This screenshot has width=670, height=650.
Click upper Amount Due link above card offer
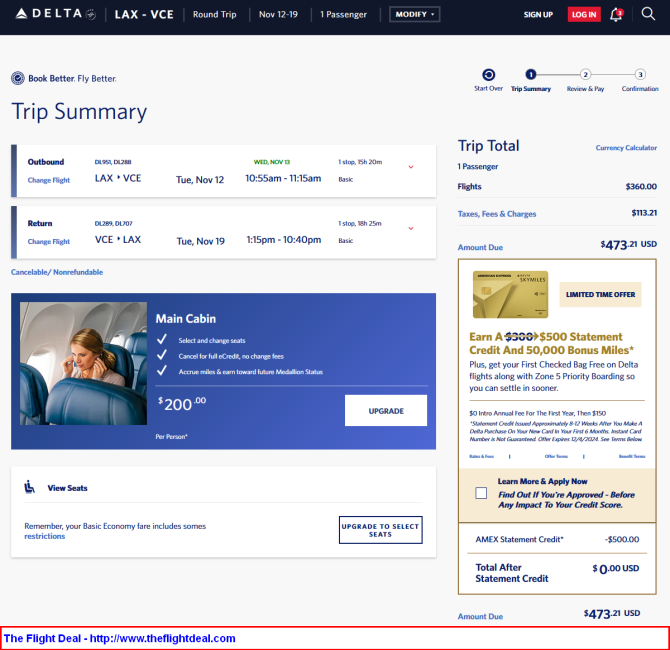(x=480, y=247)
